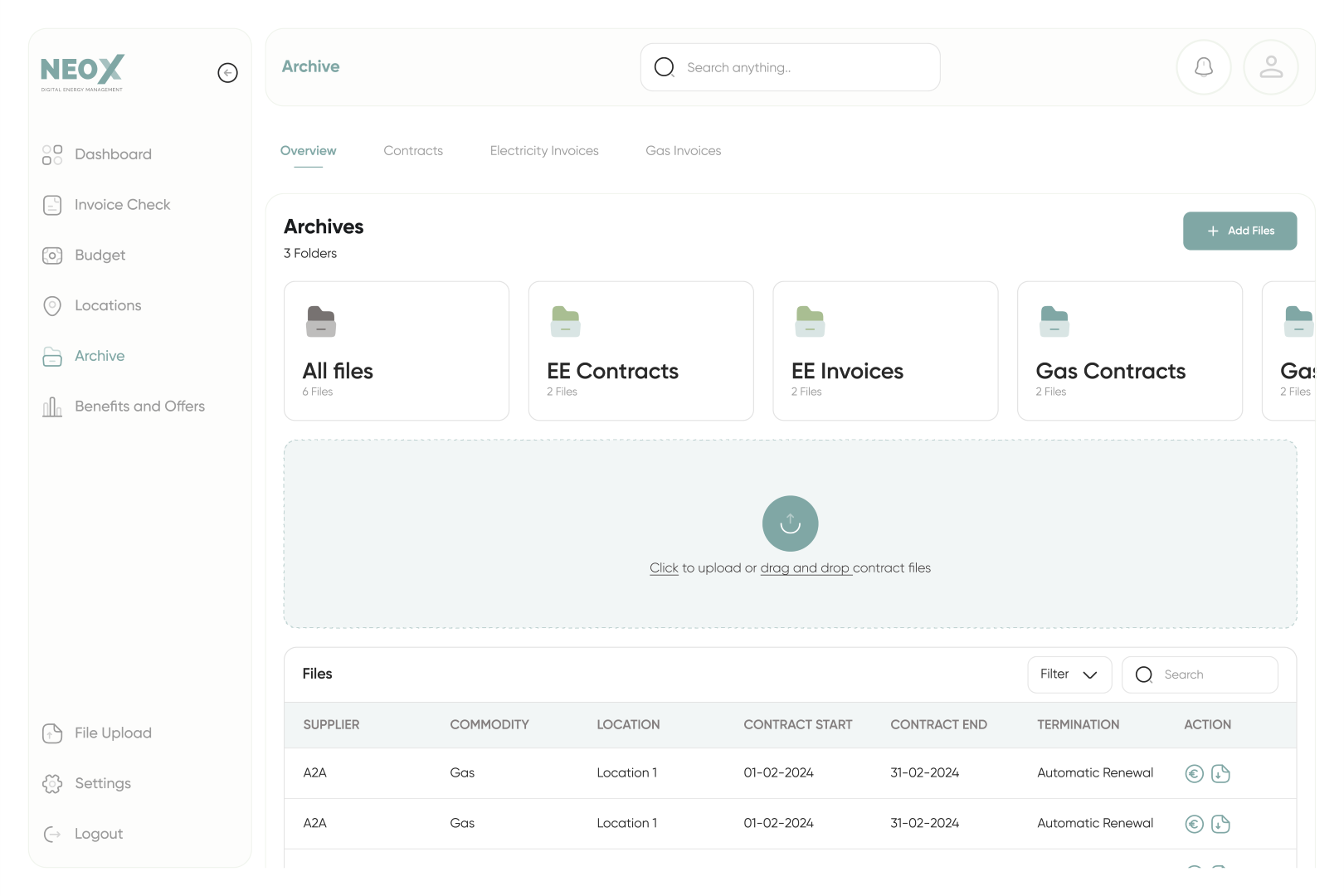Open Dashboard from the sidebar
1344x896 pixels.
113,154
